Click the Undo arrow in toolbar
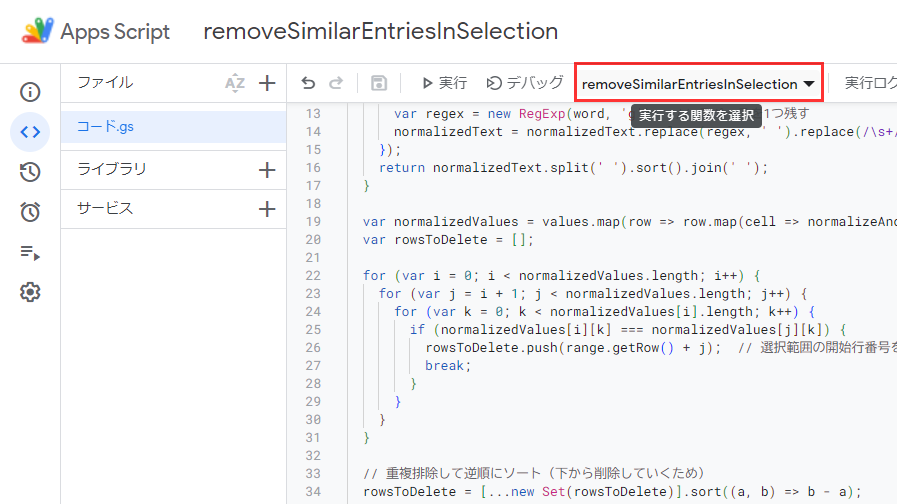The height and width of the screenshot is (504, 897). click(x=308, y=84)
